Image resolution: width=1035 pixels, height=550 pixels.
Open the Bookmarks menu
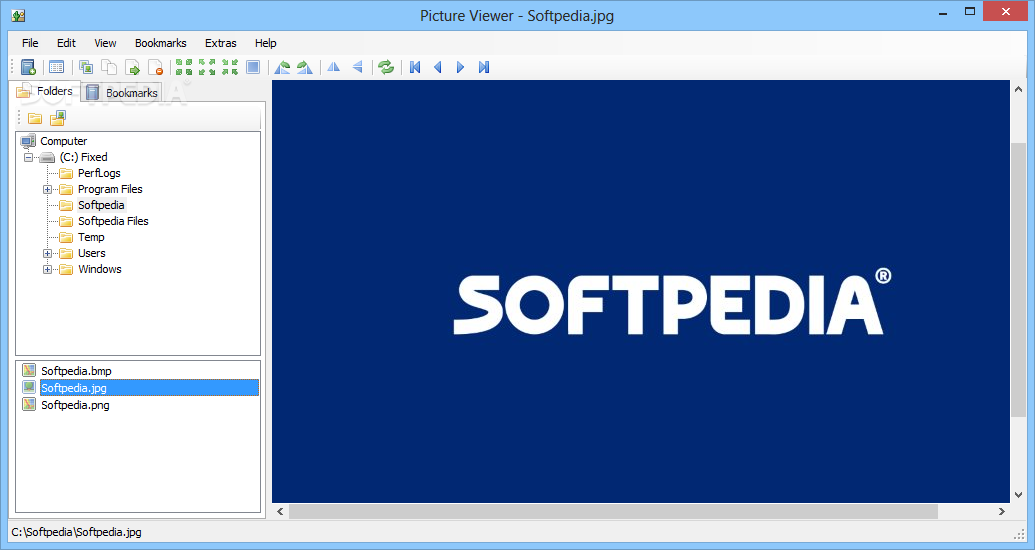point(160,43)
